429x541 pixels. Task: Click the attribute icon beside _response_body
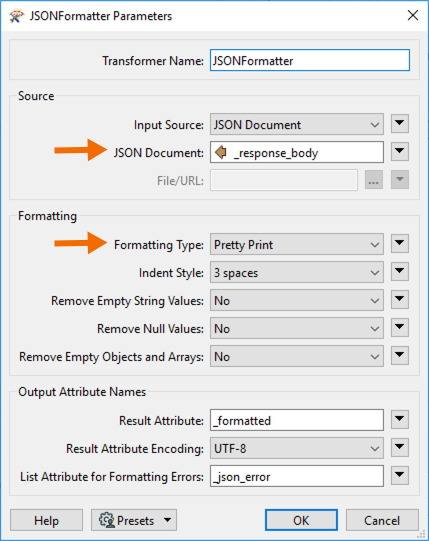click(x=221, y=152)
